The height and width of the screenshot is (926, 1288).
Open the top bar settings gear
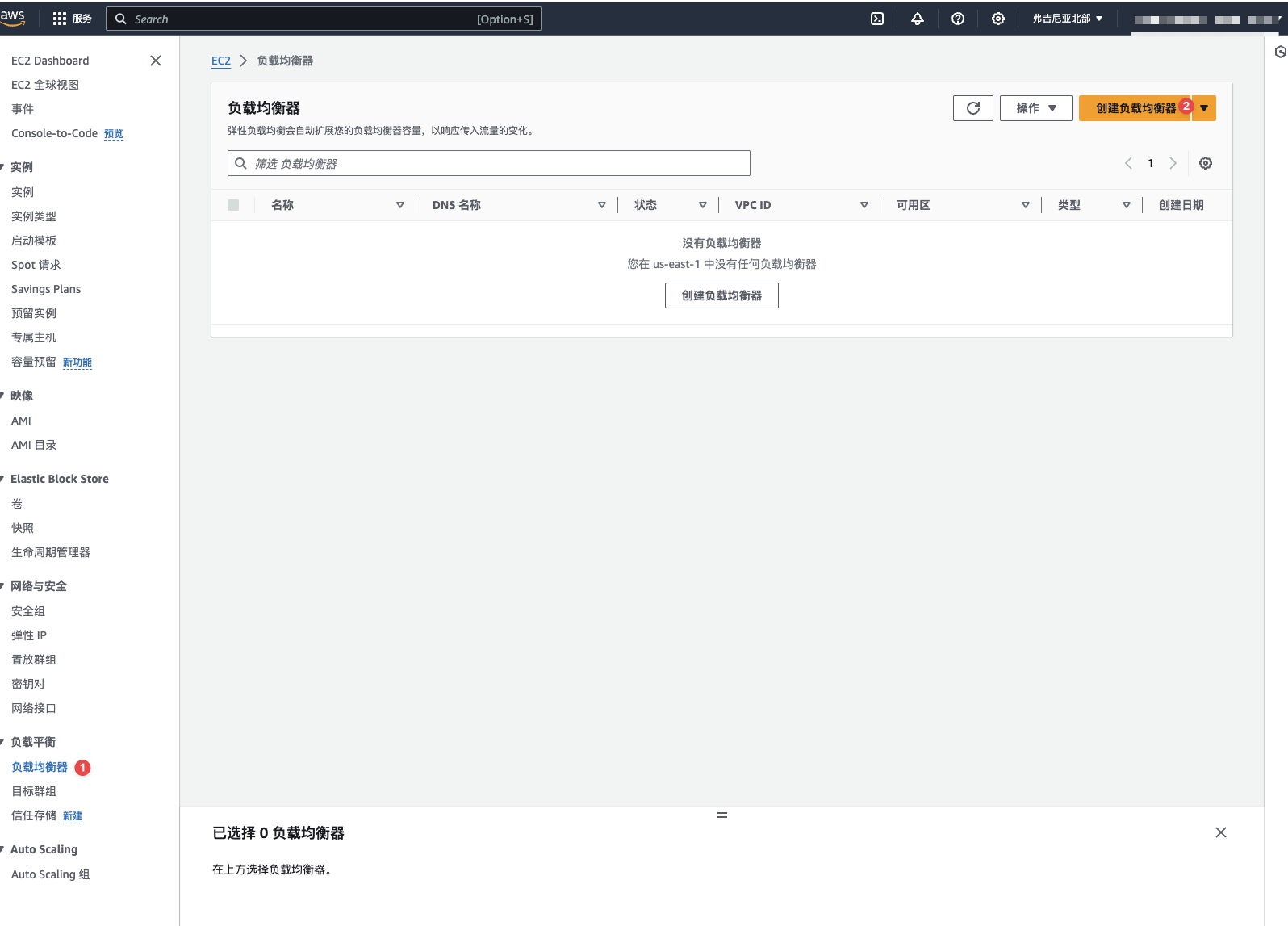pyautogui.click(x=998, y=19)
